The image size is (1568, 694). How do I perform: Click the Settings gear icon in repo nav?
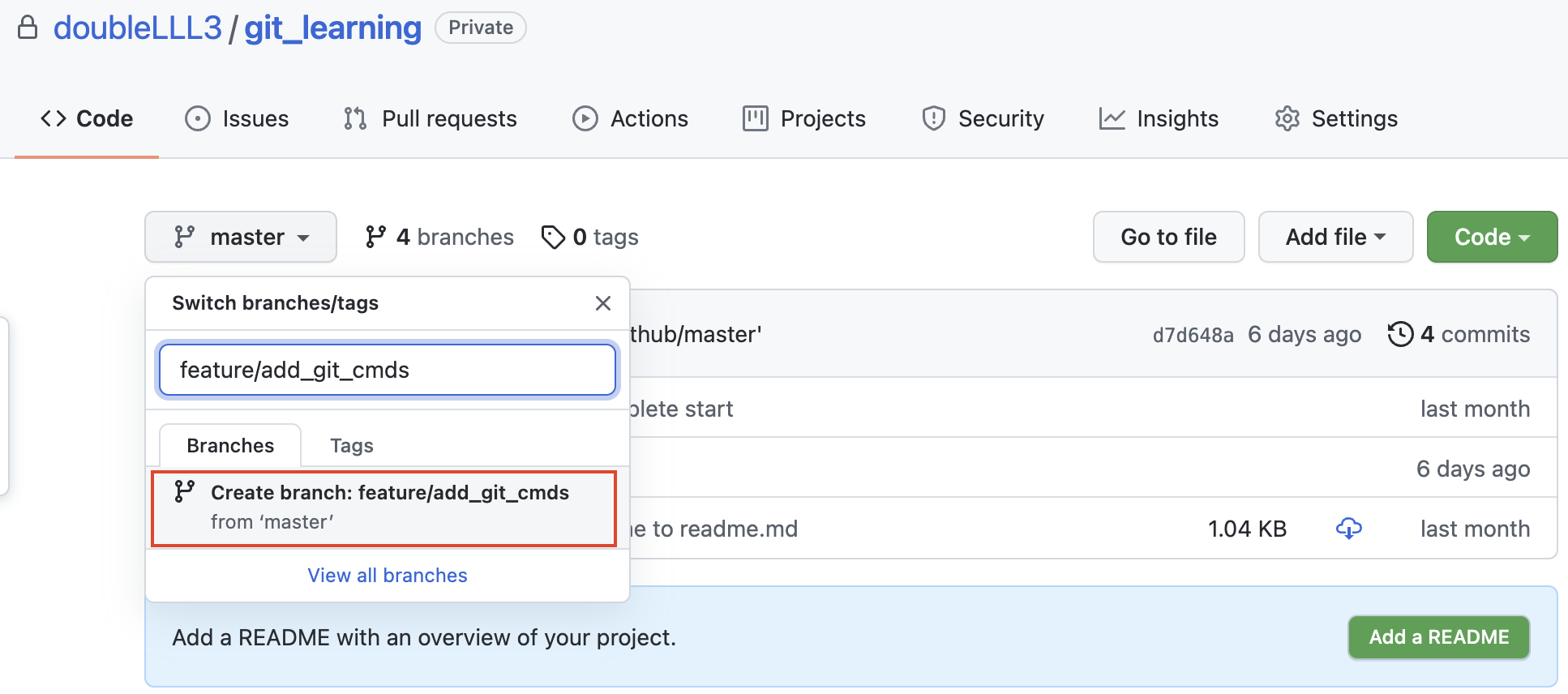[x=1287, y=118]
